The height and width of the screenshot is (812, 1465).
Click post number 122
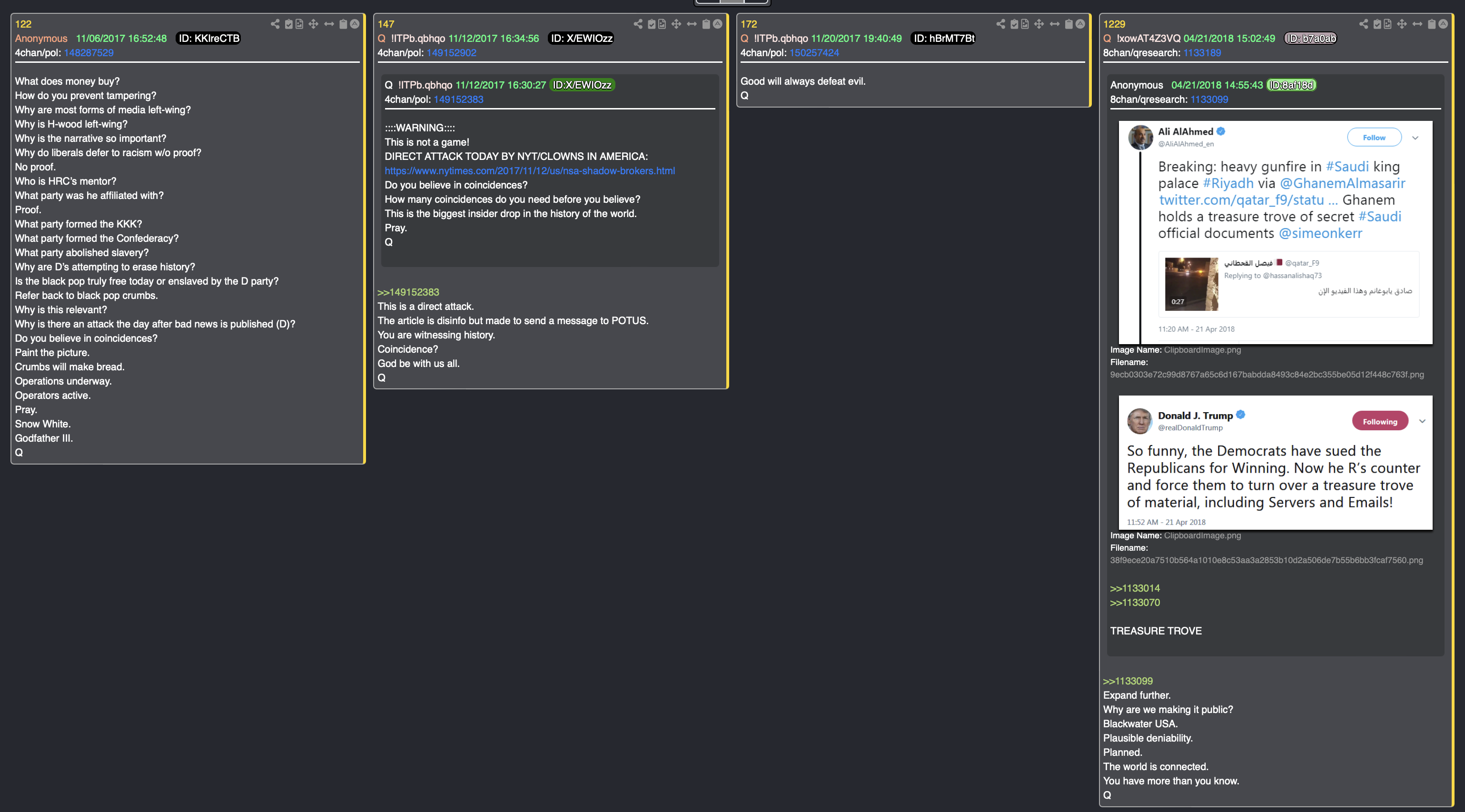[x=23, y=24]
